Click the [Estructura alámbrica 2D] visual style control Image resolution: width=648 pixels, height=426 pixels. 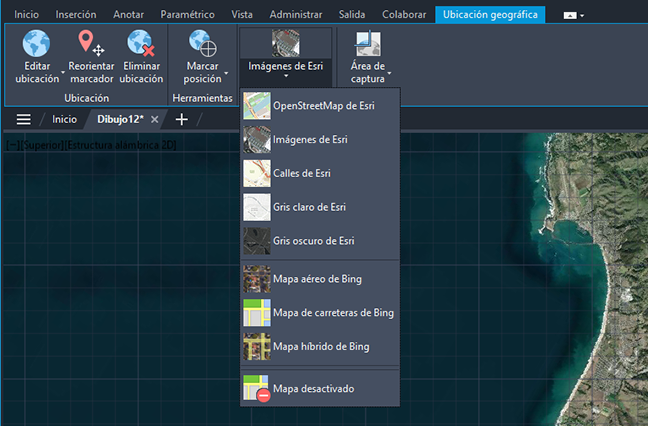point(120,145)
